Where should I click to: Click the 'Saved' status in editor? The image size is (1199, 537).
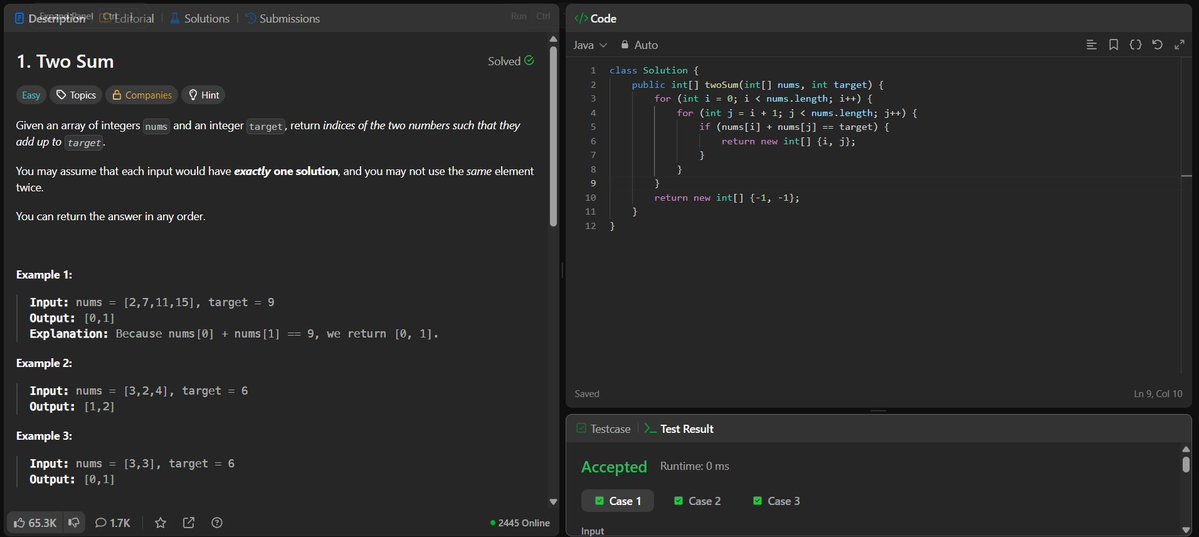tap(587, 394)
